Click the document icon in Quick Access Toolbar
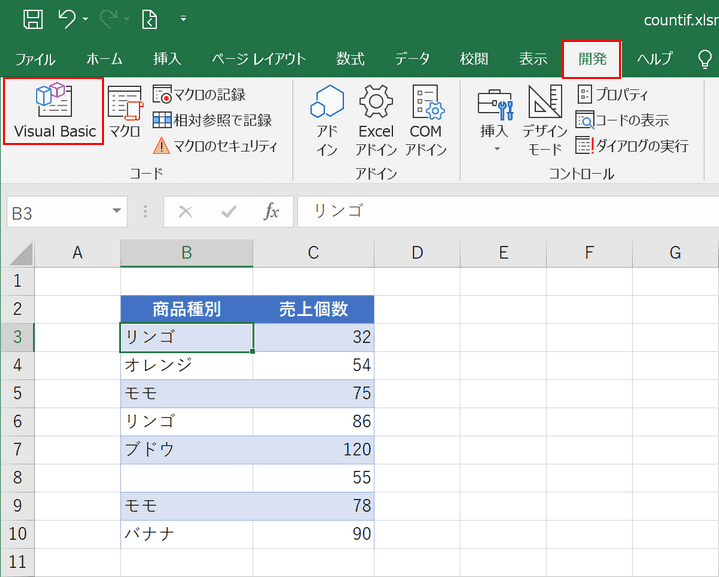719x577 pixels. 150,19
